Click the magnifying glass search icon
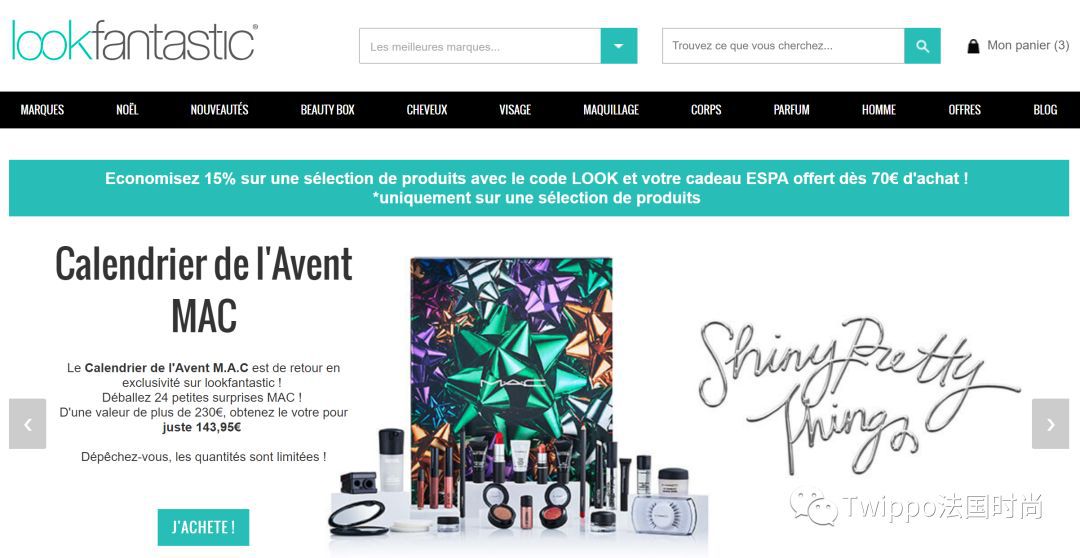This screenshot has height=558, width=1080. pyautogui.click(x=922, y=46)
